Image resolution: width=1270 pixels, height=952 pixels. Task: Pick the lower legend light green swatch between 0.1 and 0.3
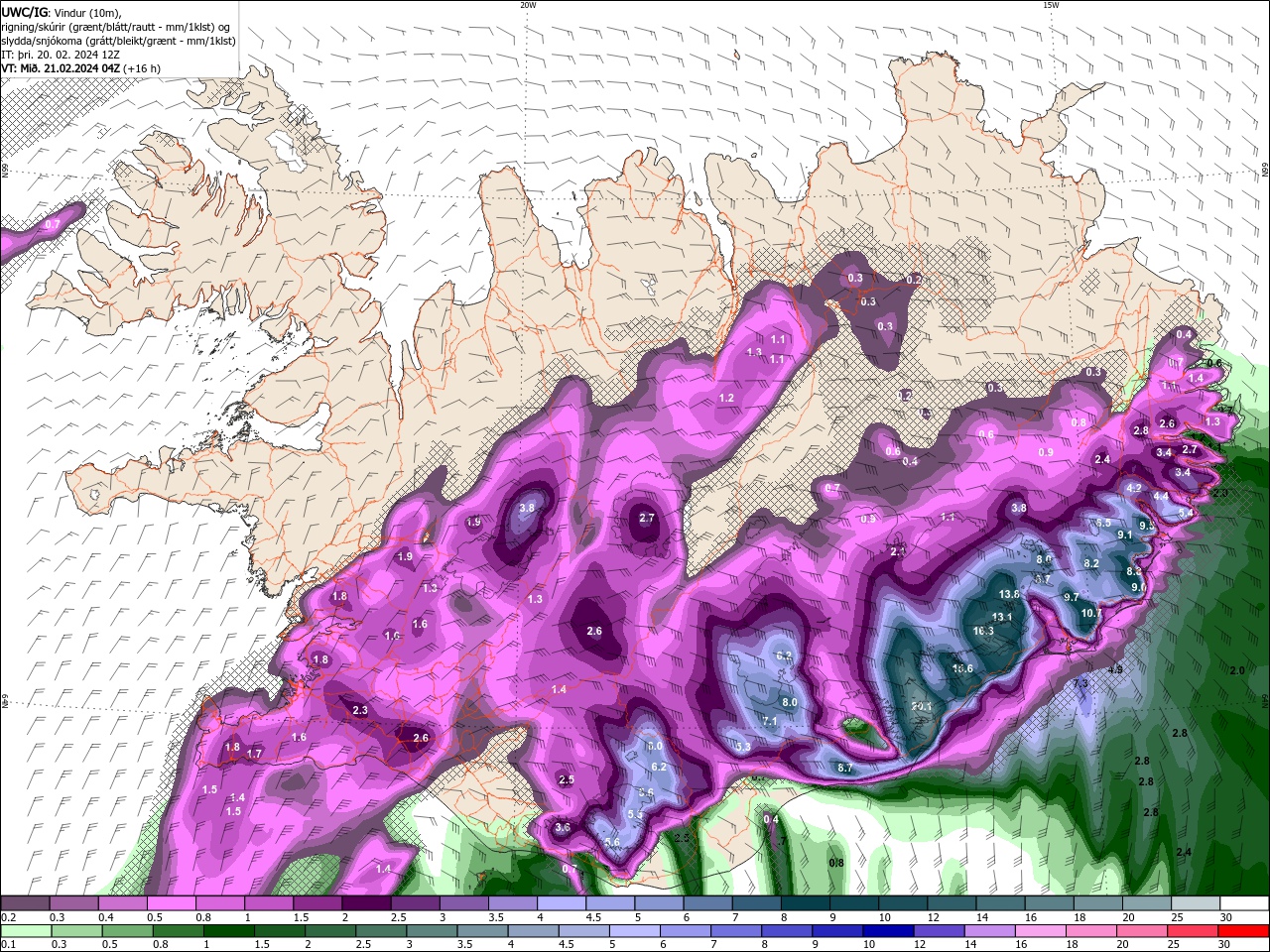[25, 931]
